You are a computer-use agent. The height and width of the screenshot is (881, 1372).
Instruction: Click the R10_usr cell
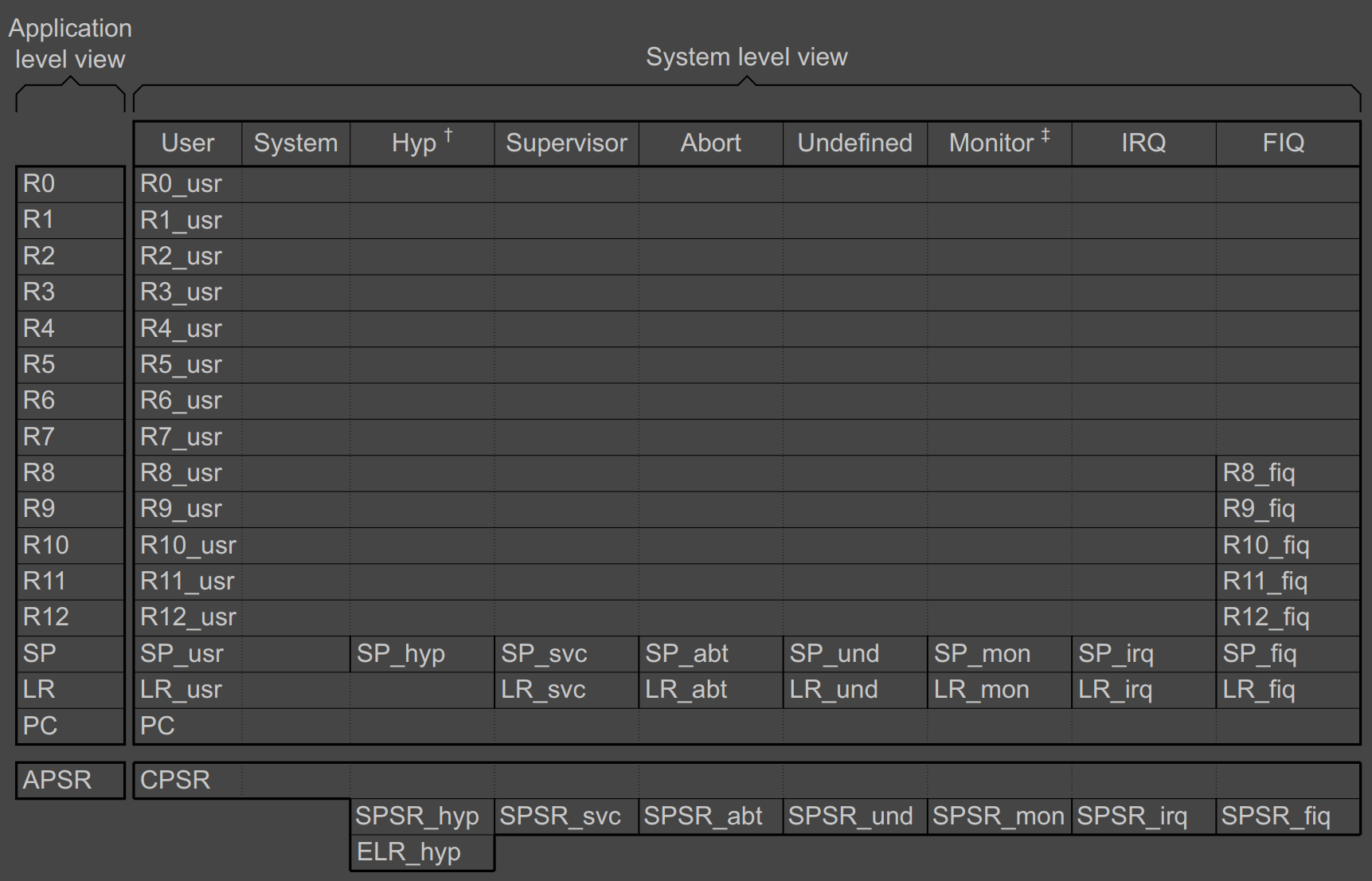pyautogui.click(x=188, y=546)
